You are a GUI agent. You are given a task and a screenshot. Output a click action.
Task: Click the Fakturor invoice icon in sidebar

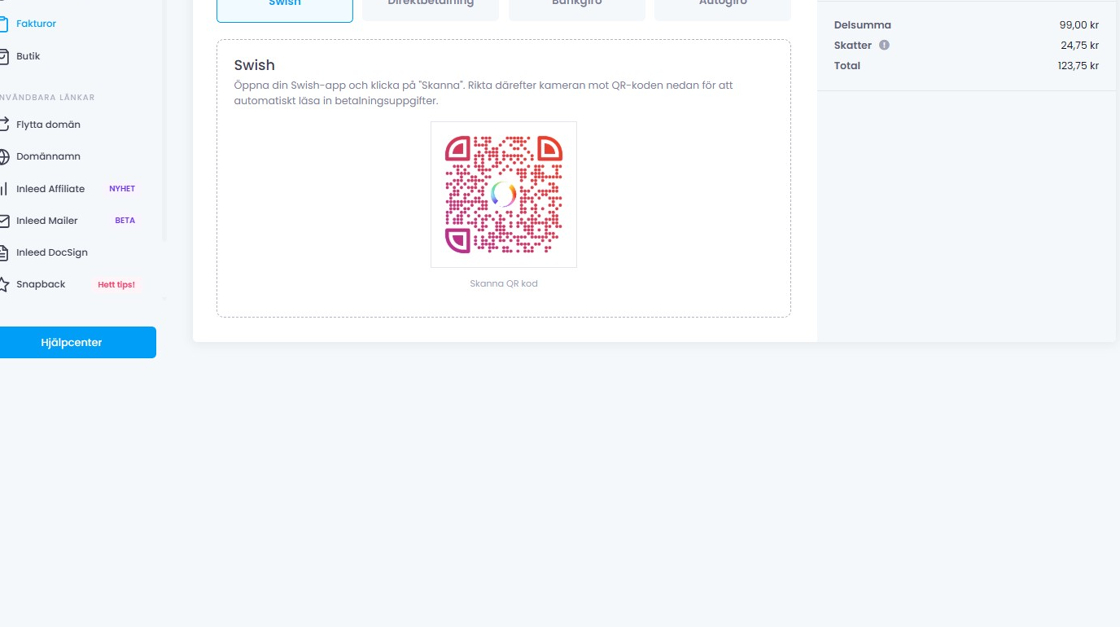point(4,24)
